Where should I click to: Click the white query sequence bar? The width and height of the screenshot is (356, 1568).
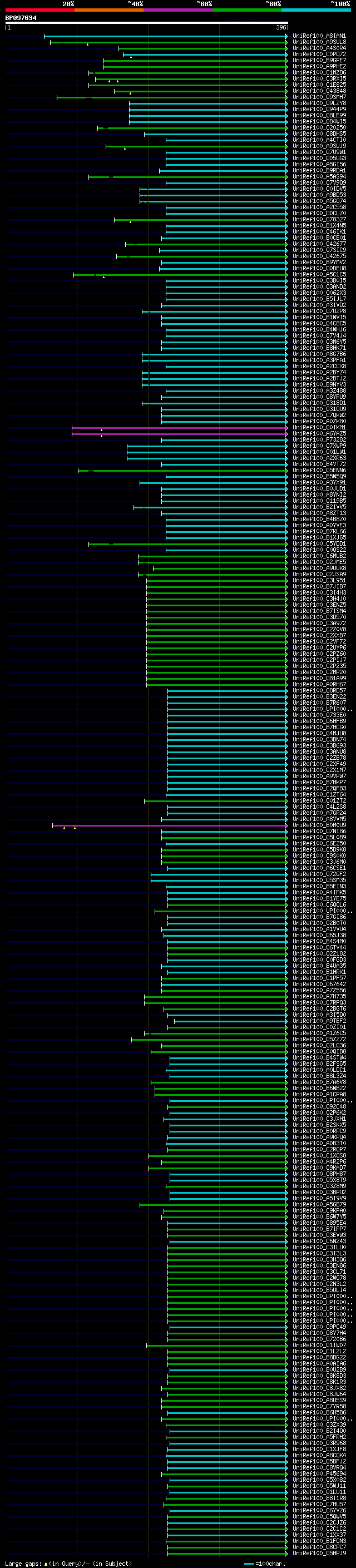[147, 22]
